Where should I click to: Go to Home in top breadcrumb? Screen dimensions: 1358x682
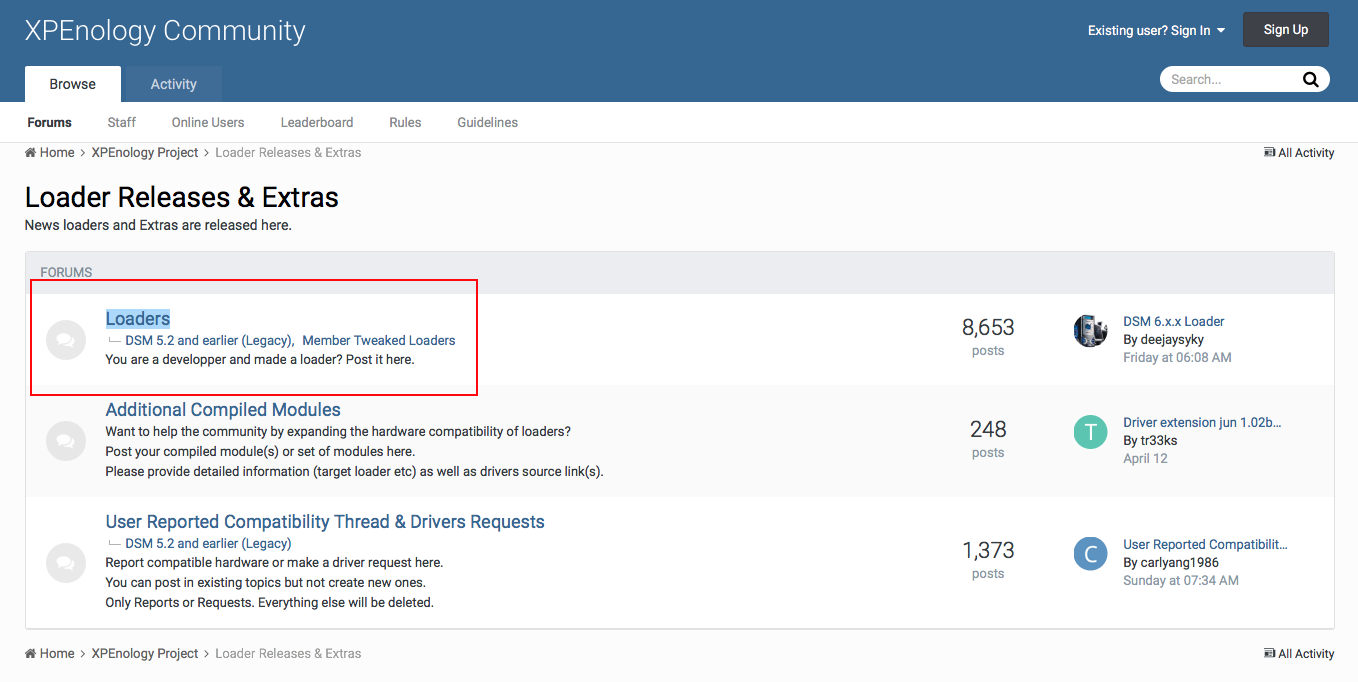click(x=50, y=153)
